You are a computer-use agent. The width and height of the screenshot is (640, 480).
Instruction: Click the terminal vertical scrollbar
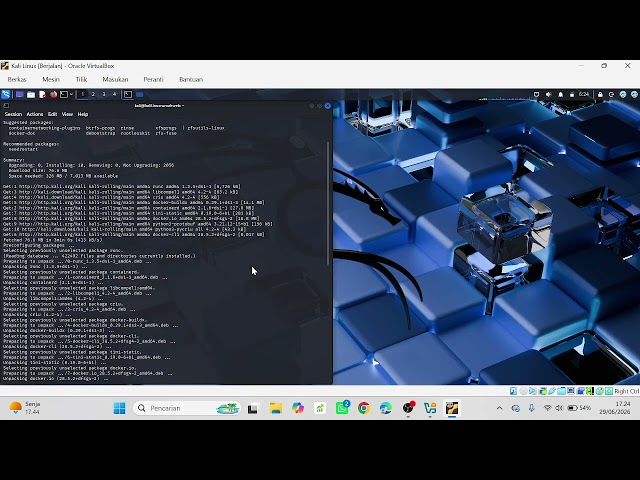coord(328,204)
